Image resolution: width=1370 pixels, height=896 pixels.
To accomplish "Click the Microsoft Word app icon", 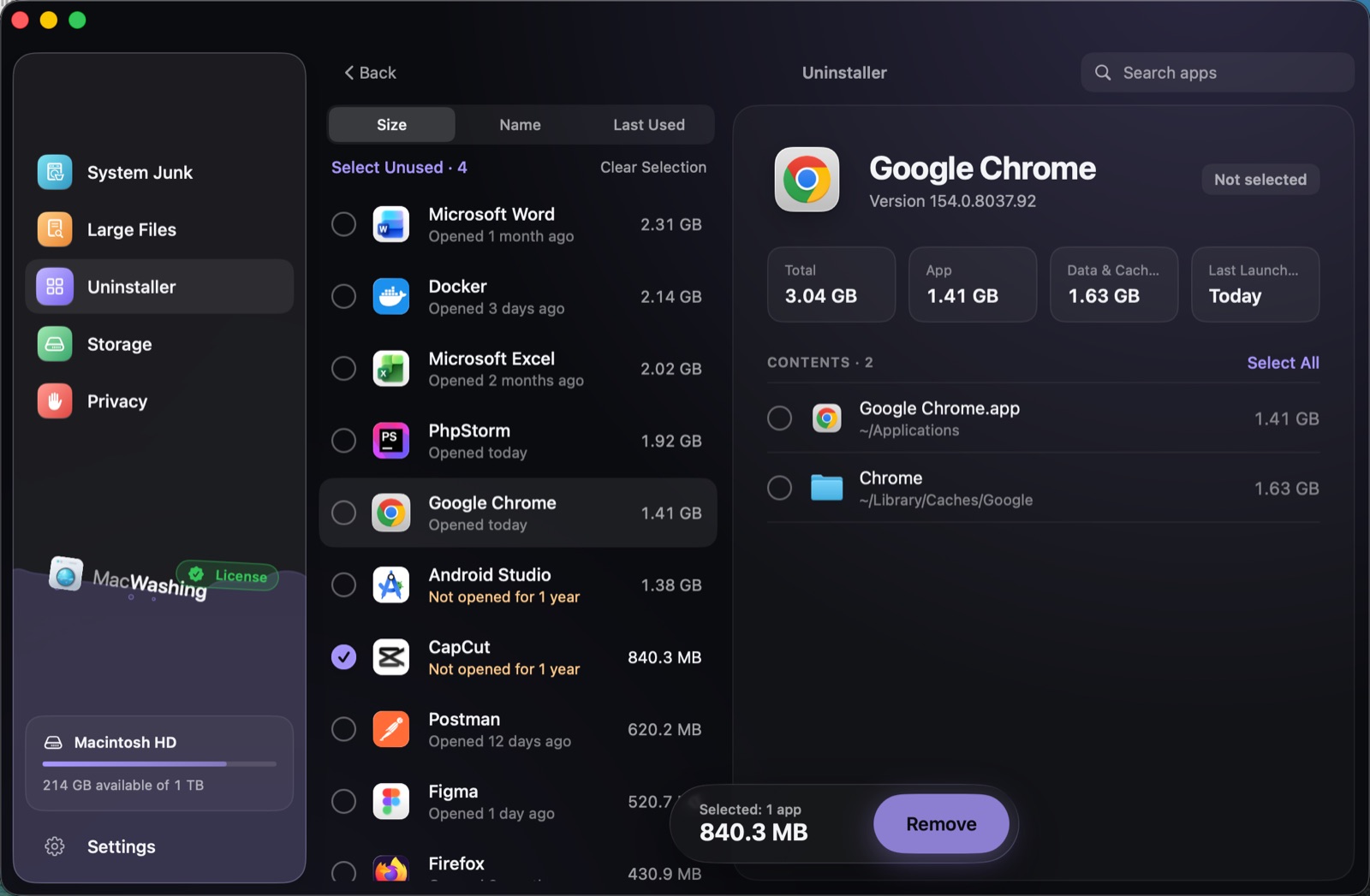I will [x=391, y=224].
